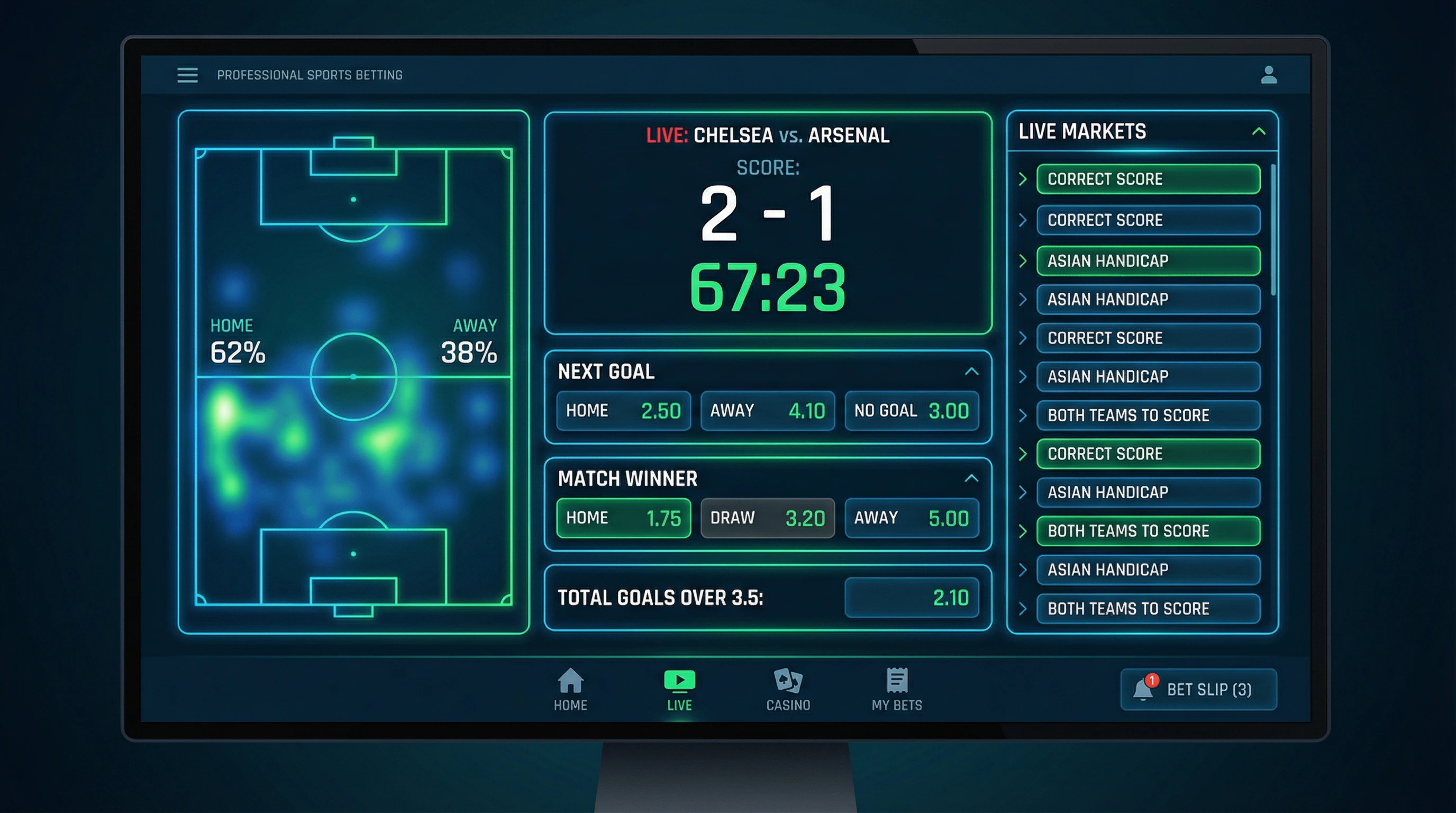The height and width of the screenshot is (813, 1456).
Task: Click Total Goals Over 3.5 odds 2.10
Action: [911, 598]
